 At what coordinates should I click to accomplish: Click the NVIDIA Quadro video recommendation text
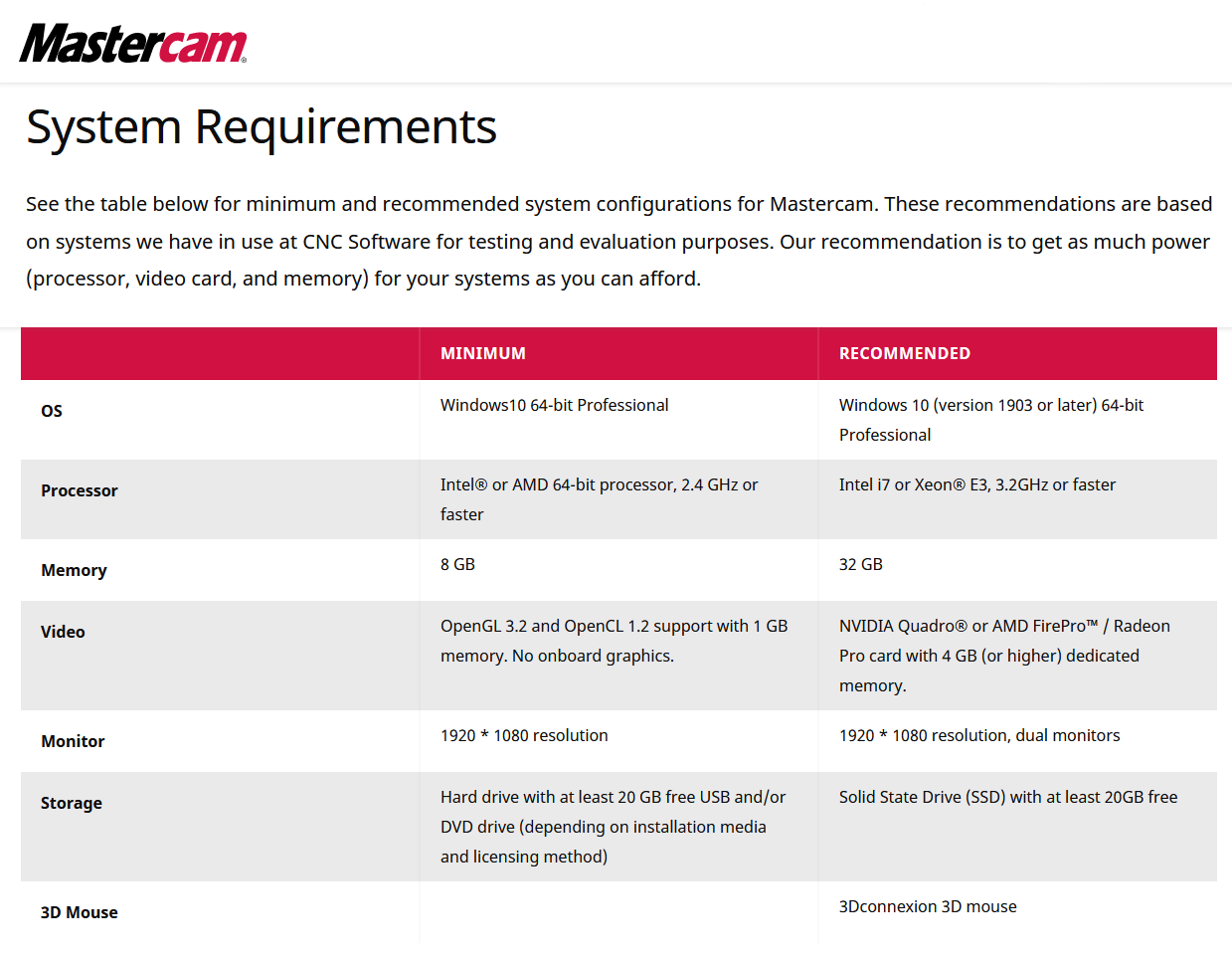coord(1003,656)
